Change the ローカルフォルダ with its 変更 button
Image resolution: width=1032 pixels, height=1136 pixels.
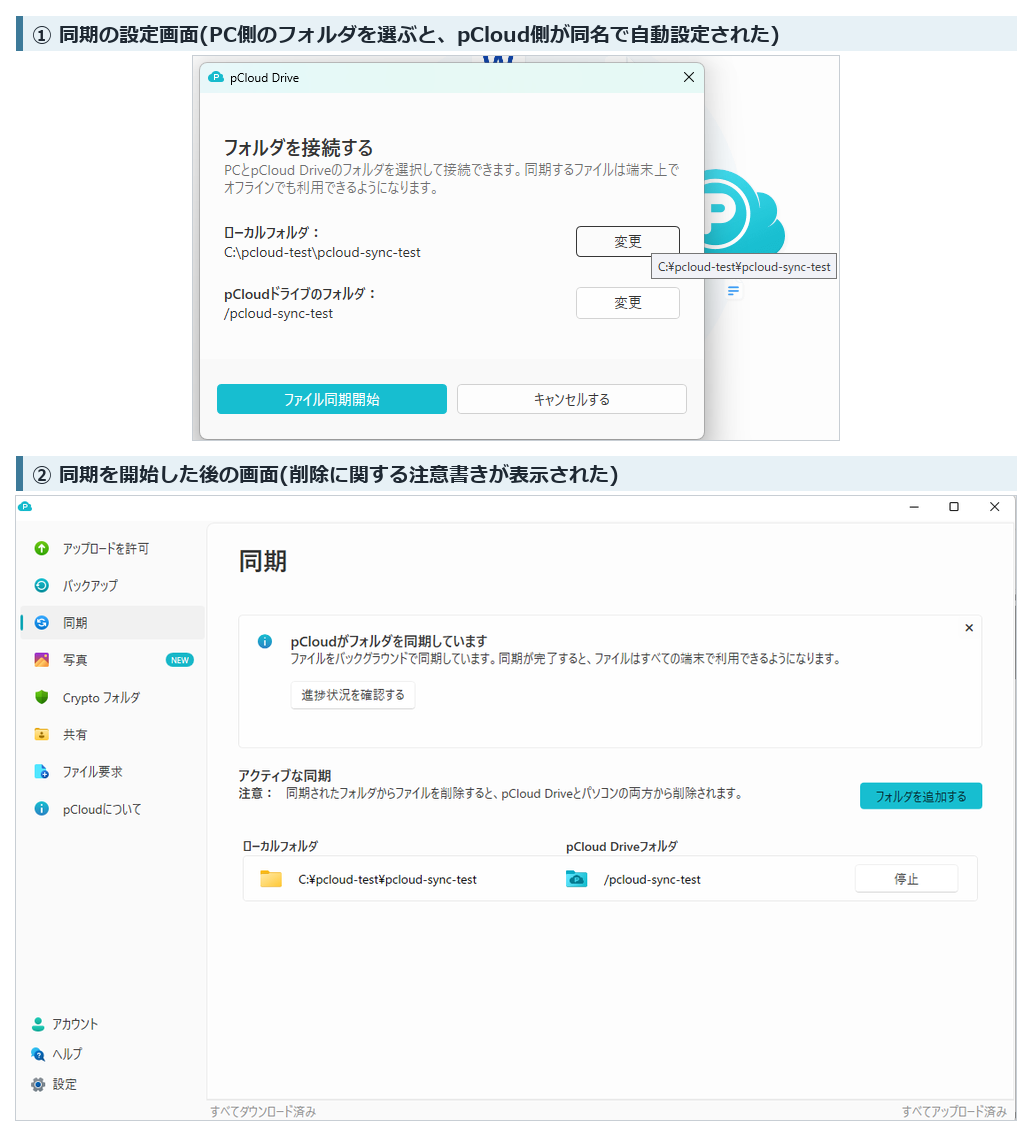[628, 241]
